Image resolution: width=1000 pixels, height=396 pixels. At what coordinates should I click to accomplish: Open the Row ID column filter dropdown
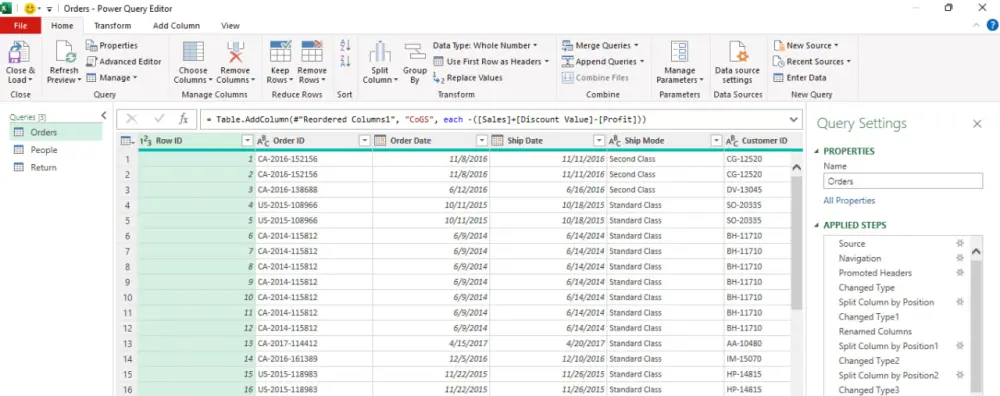tap(247, 141)
